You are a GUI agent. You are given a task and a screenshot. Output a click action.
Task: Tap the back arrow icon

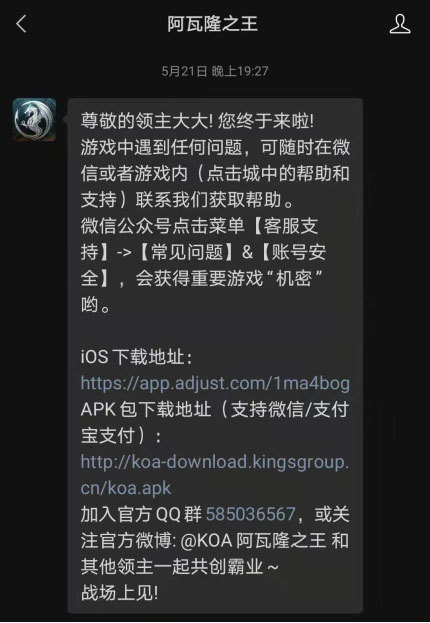pyautogui.click(x=21, y=24)
